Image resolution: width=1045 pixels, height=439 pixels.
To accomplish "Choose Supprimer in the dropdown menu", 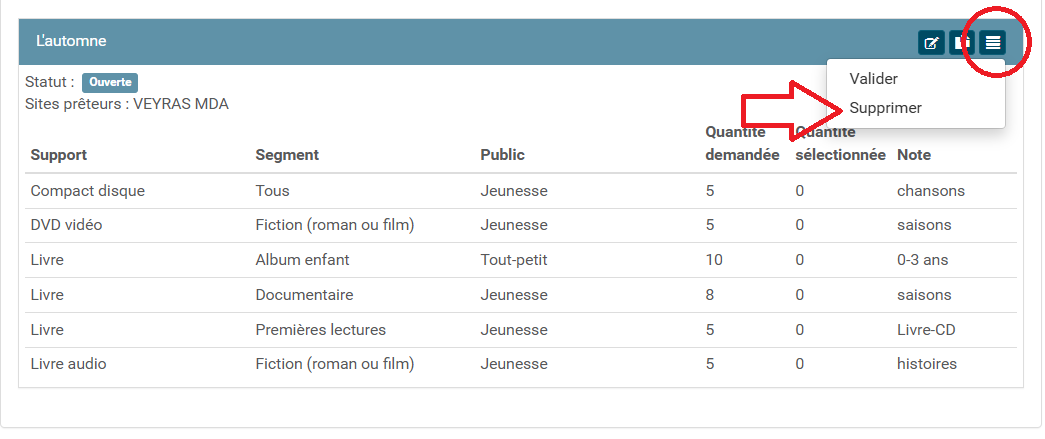I will tap(885, 108).
